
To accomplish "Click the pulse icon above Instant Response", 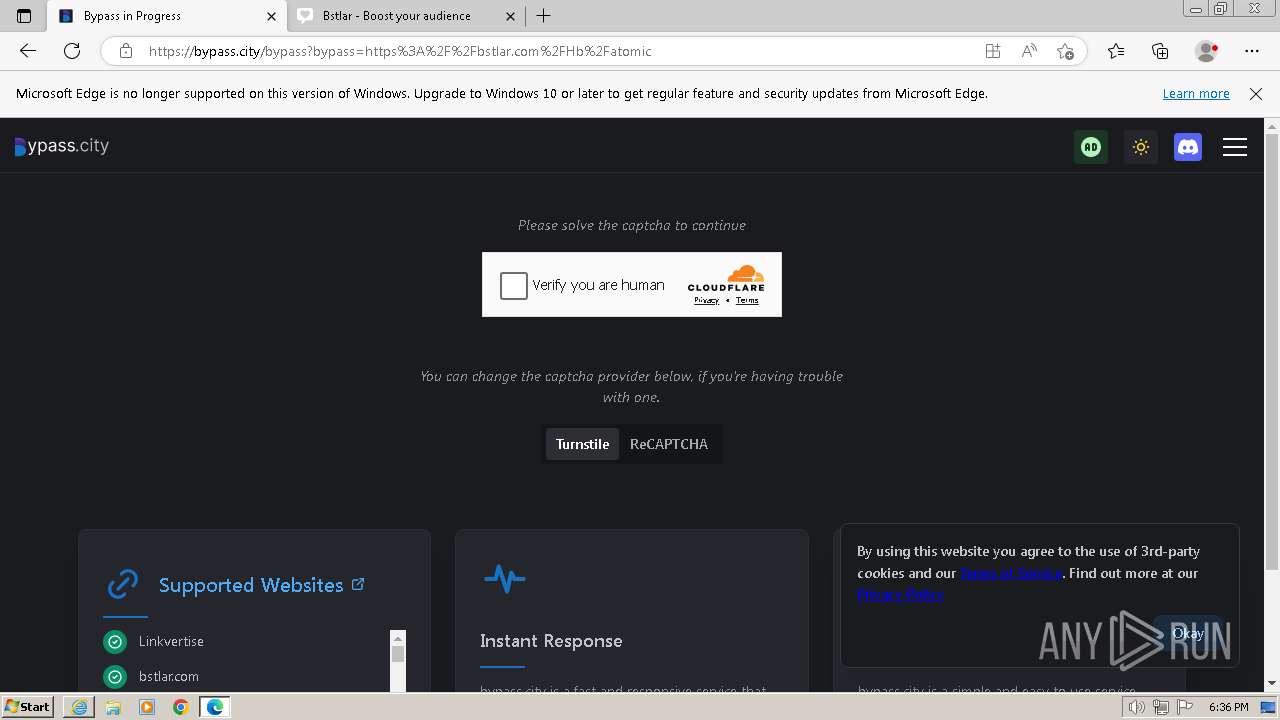I will pyautogui.click(x=504, y=578).
